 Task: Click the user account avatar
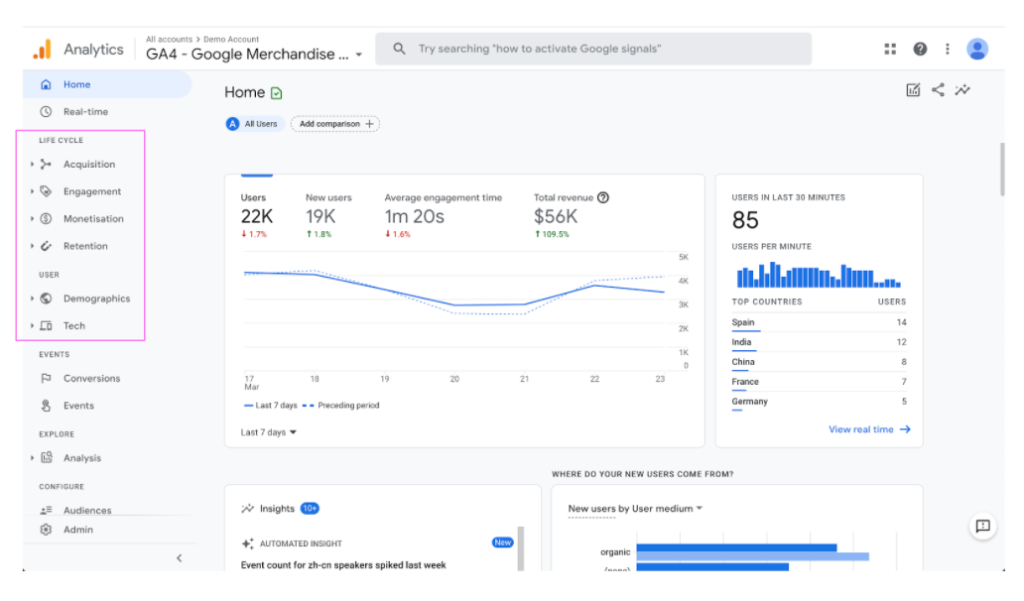click(977, 49)
